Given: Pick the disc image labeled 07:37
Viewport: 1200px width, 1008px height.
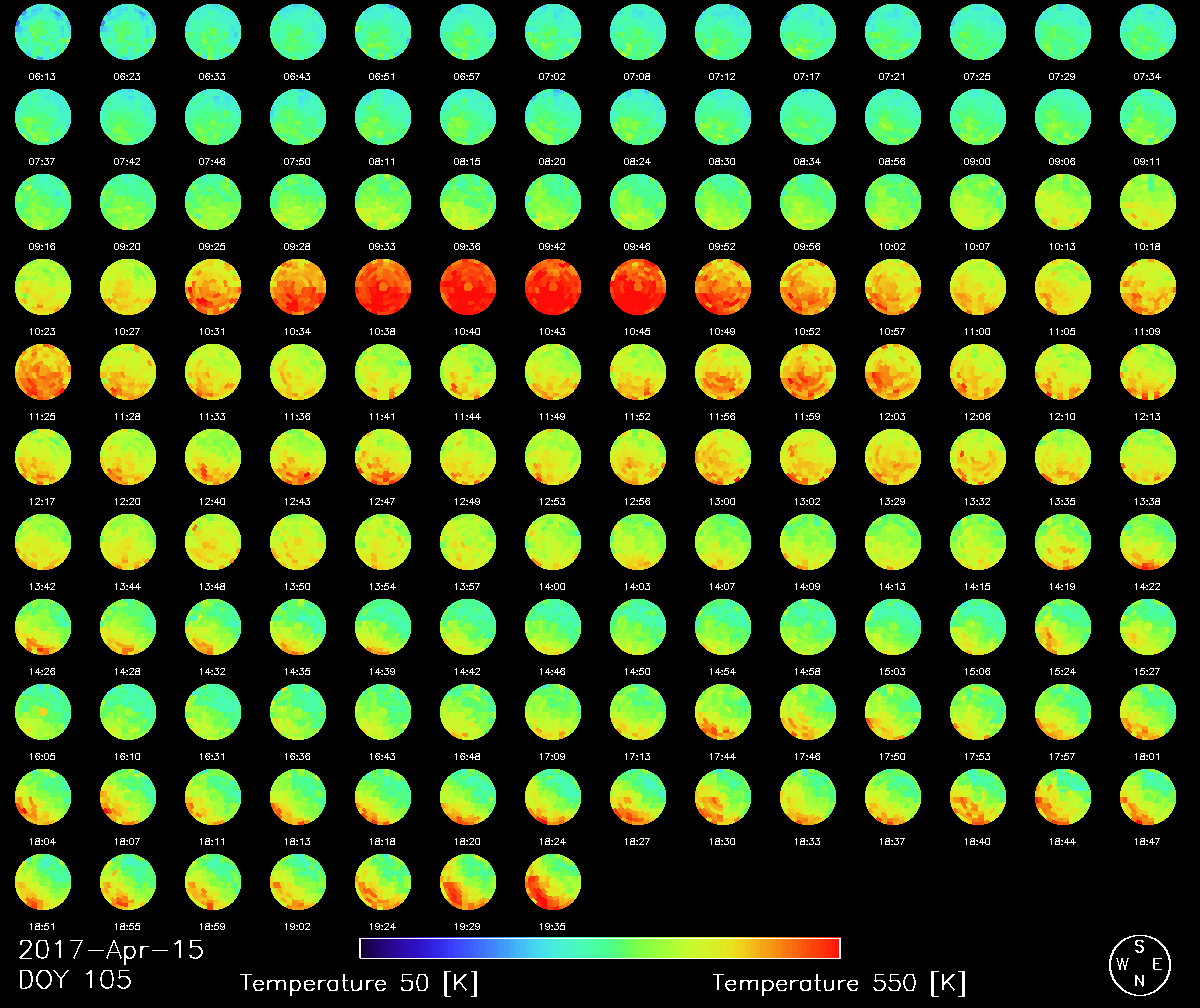Looking at the screenshot, I should [43, 117].
